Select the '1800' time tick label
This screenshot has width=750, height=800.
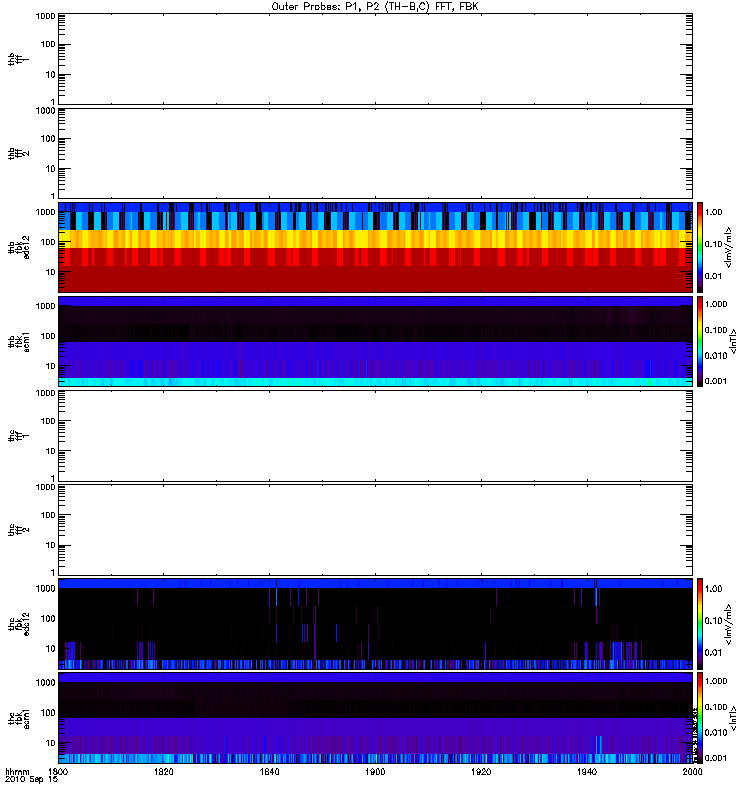point(58,771)
